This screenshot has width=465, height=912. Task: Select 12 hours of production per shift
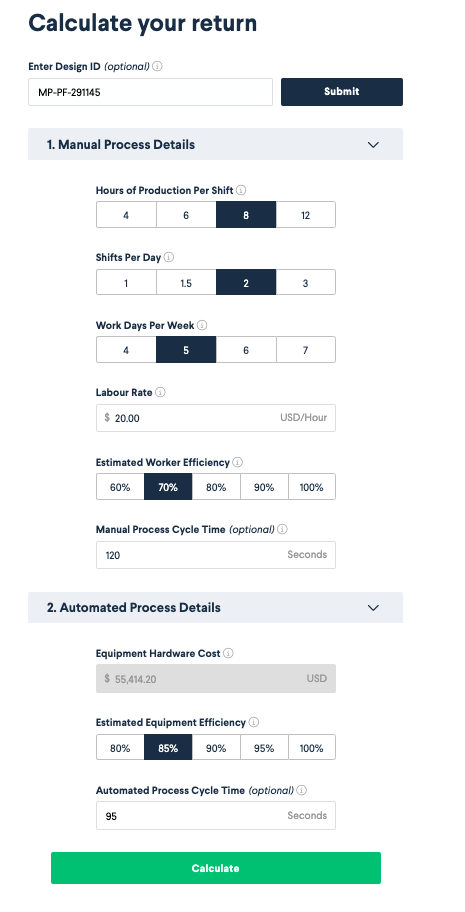306,215
